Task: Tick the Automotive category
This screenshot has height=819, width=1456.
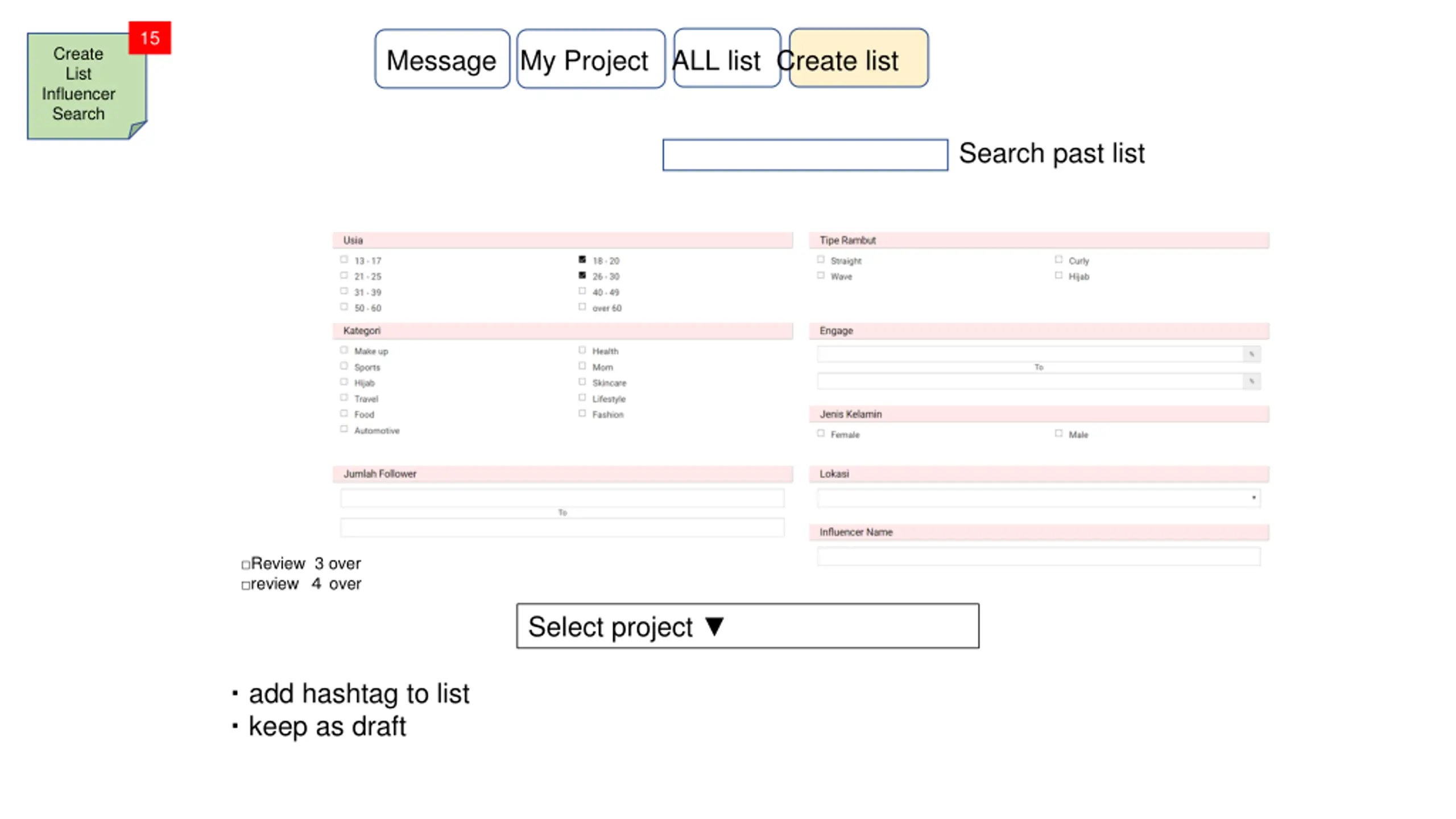Action: click(x=344, y=429)
